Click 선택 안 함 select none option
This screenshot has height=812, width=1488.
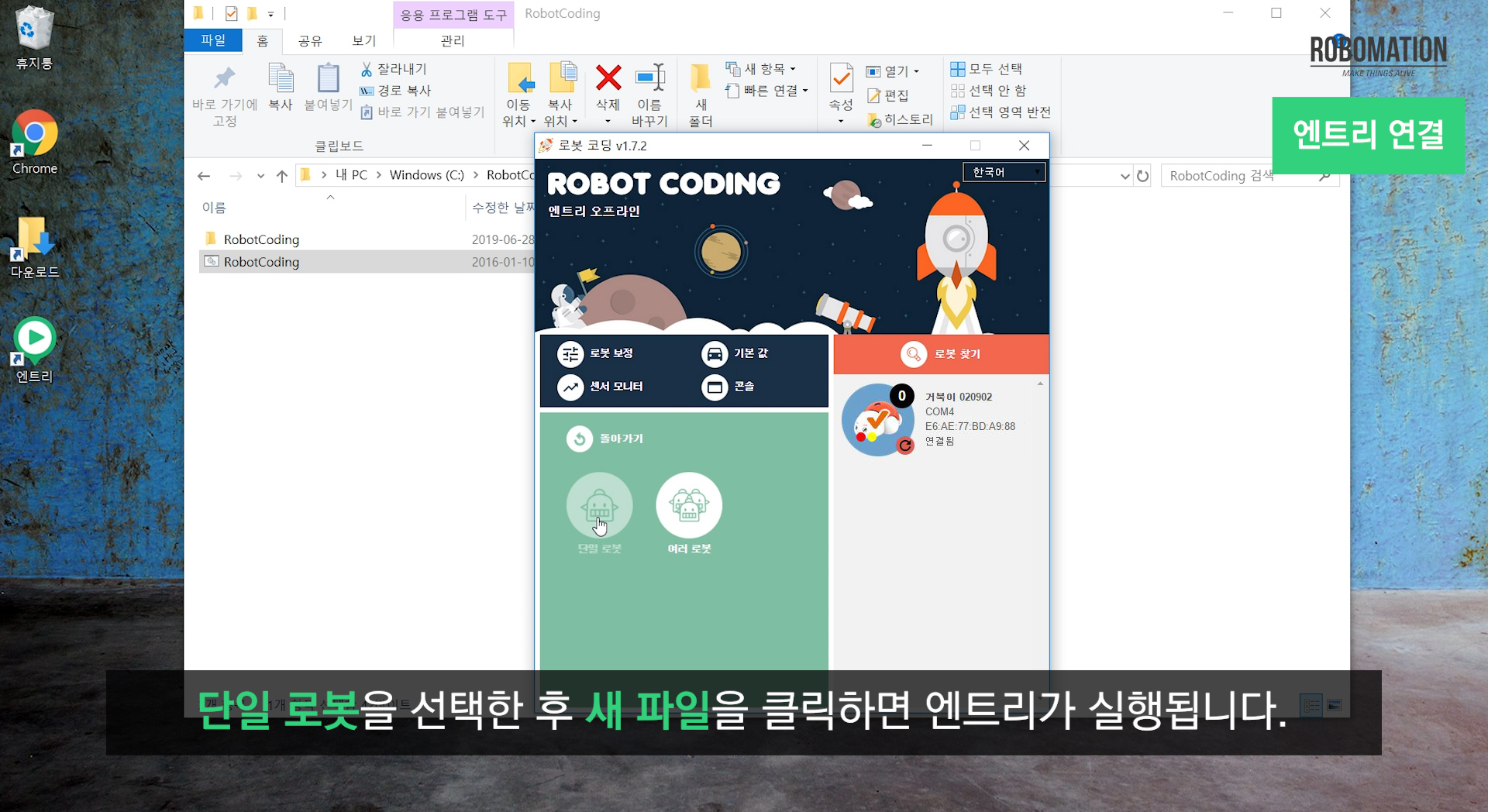989,91
